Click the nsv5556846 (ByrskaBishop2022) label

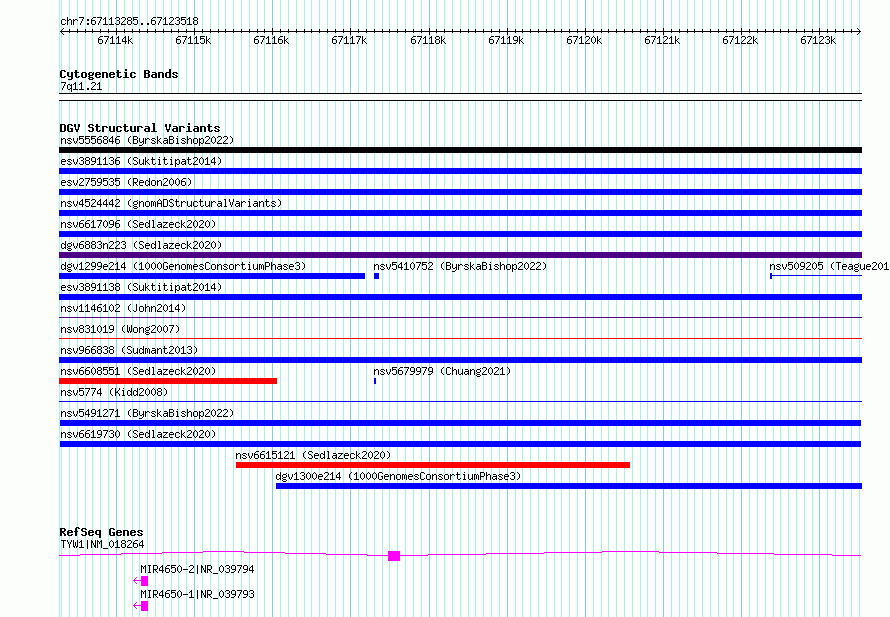(x=147, y=140)
